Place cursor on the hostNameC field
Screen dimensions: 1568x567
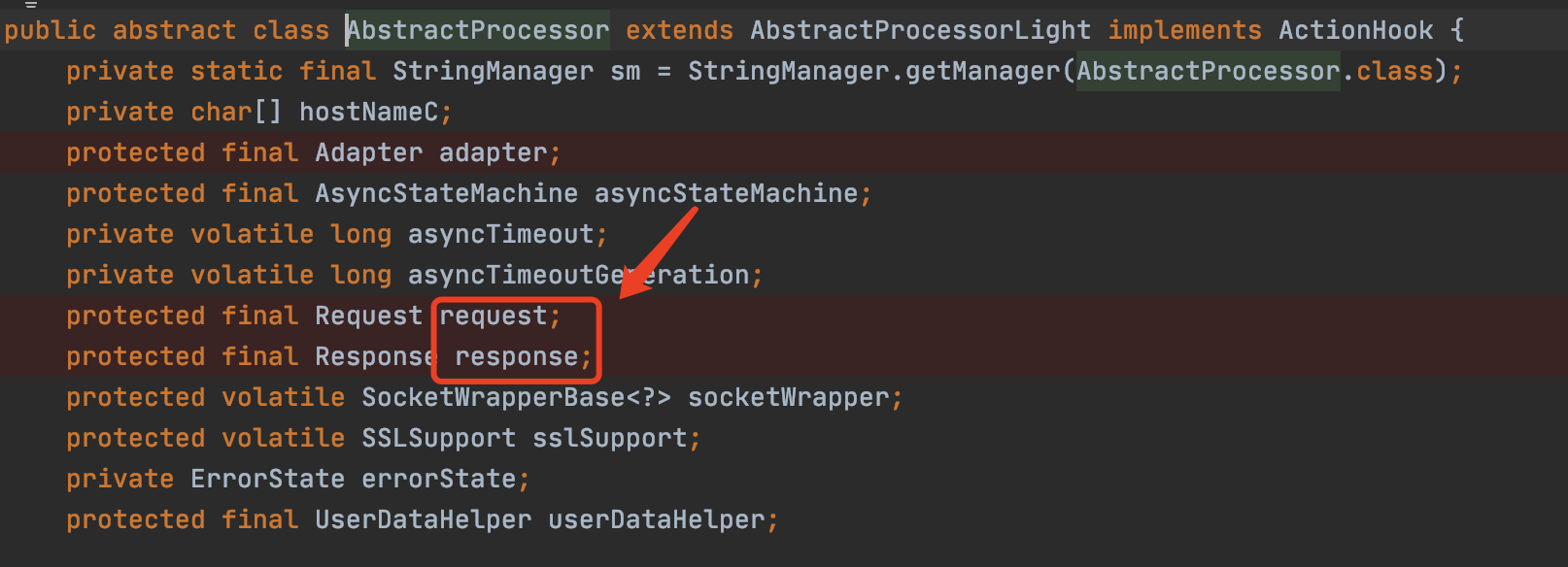pos(368,113)
